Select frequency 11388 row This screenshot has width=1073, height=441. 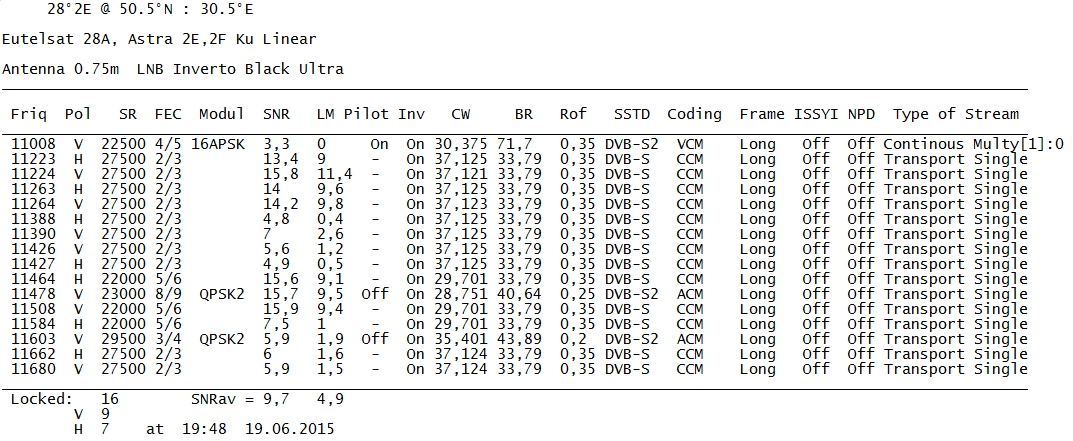point(519,219)
